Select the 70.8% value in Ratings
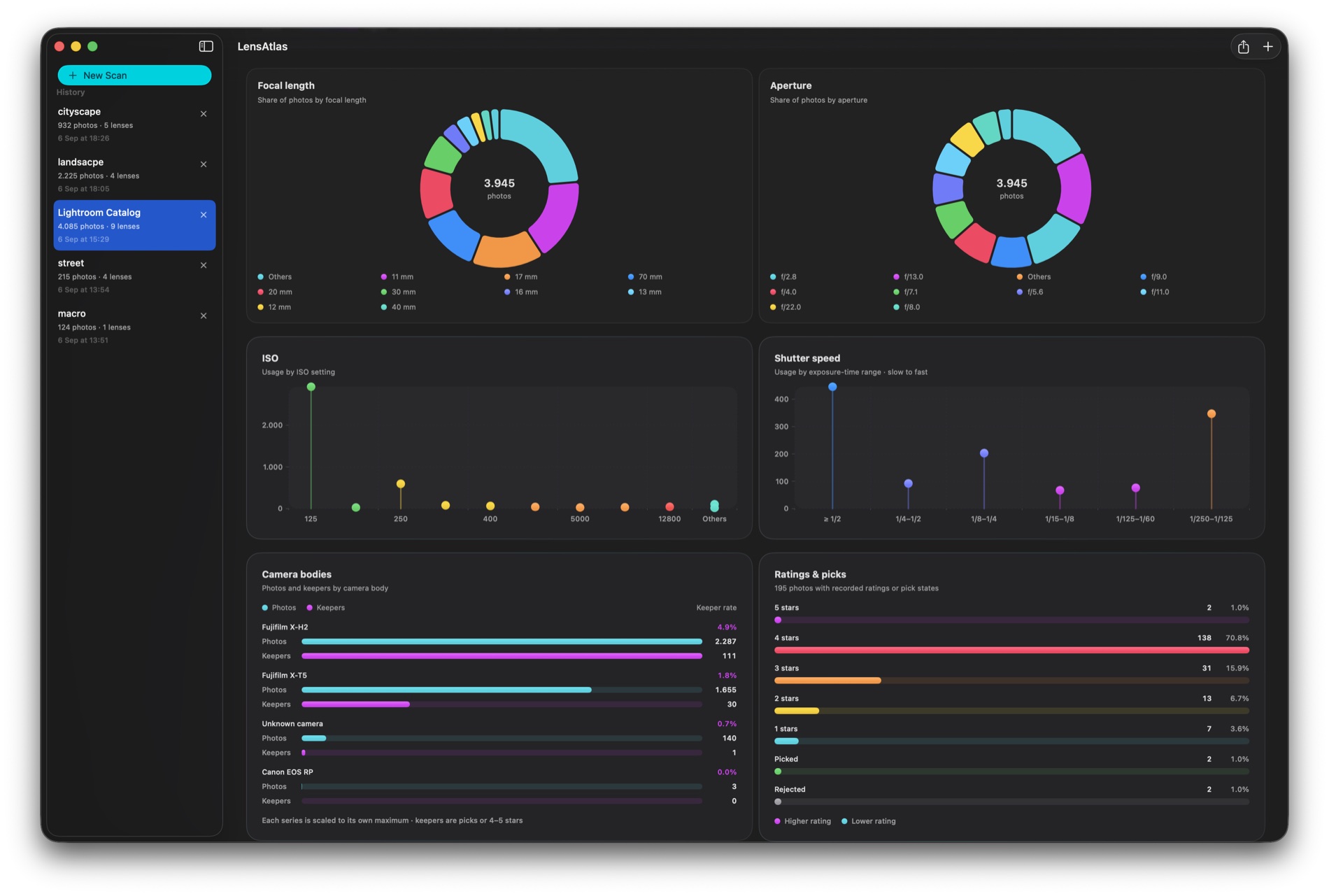 tap(1237, 638)
